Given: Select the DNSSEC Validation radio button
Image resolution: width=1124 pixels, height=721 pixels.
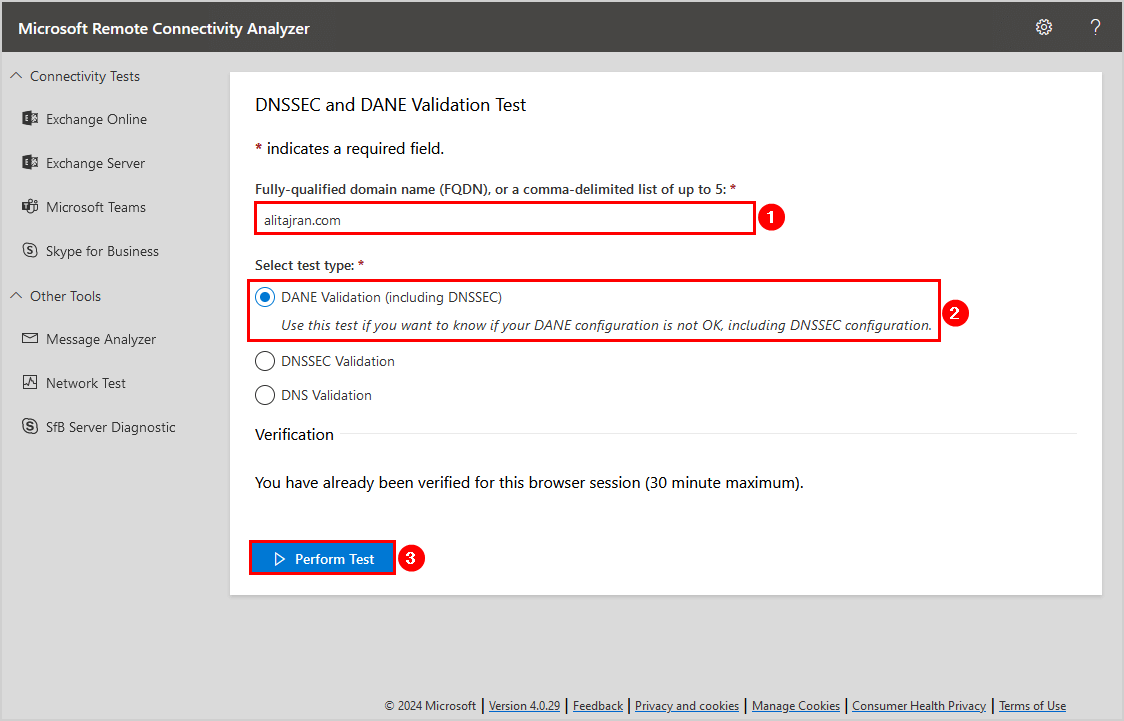Looking at the screenshot, I should 265,361.
